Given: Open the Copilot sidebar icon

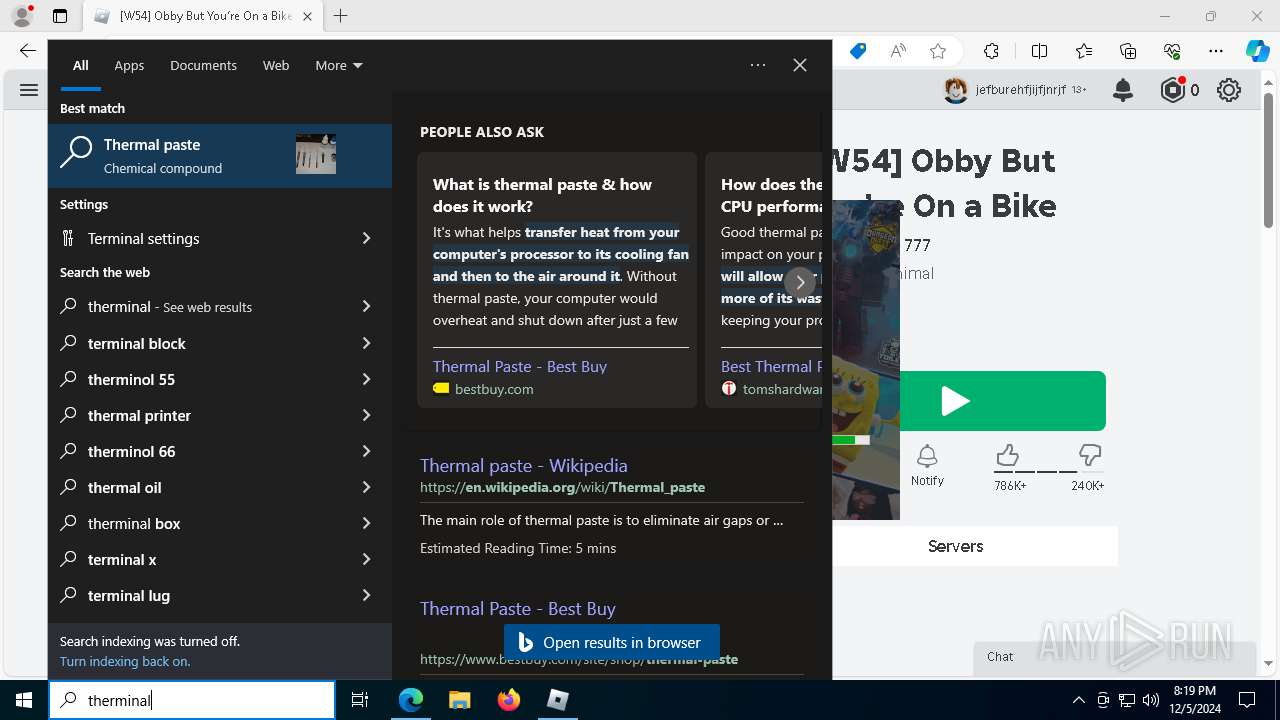Looking at the screenshot, I should (x=1257, y=51).
